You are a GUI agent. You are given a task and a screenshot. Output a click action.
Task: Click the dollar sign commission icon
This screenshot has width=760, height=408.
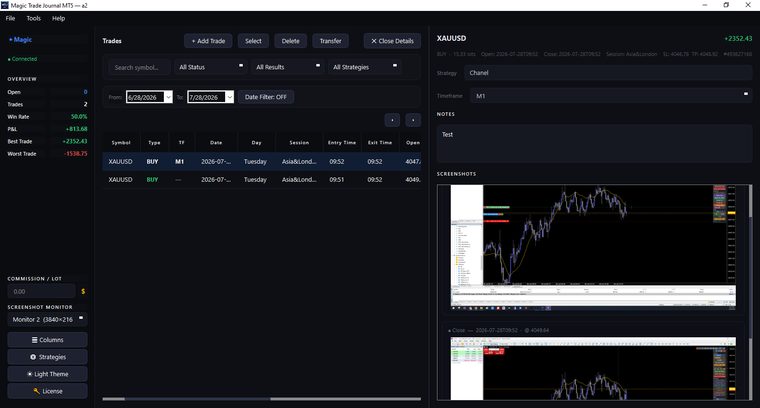83,291
